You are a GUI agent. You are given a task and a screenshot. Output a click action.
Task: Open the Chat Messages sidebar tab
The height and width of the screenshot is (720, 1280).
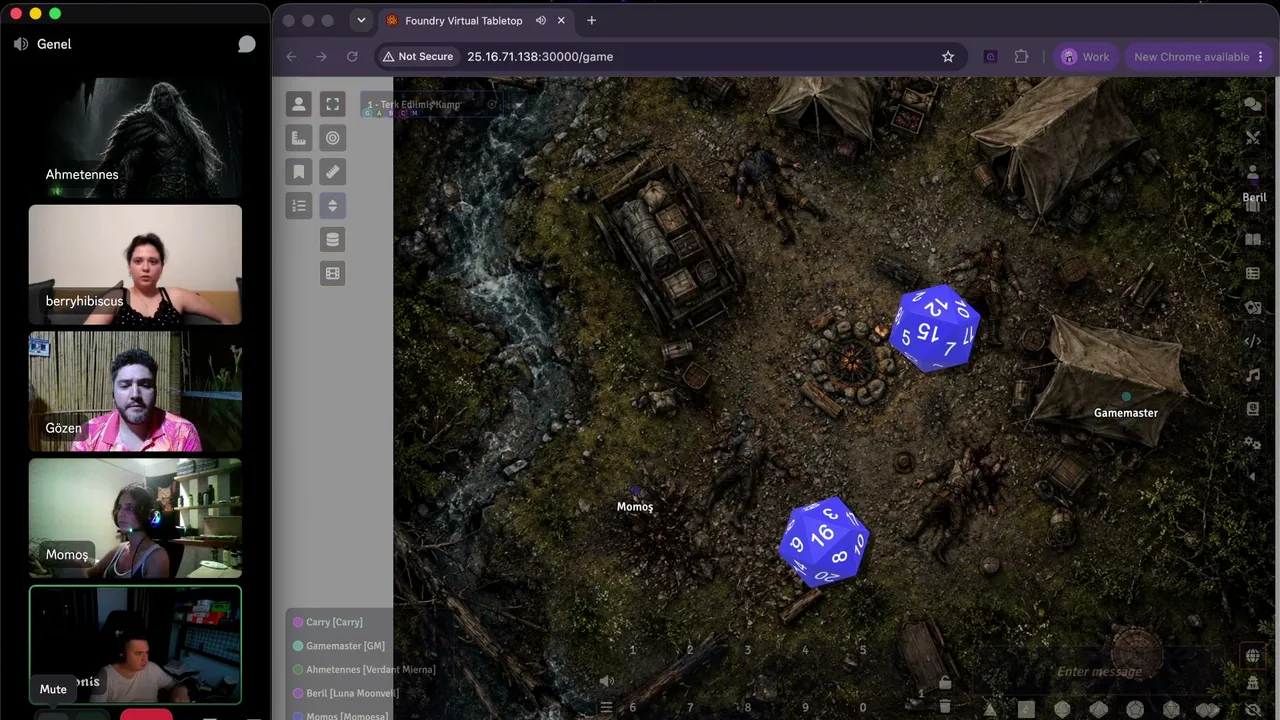(x=1252, y=104)
